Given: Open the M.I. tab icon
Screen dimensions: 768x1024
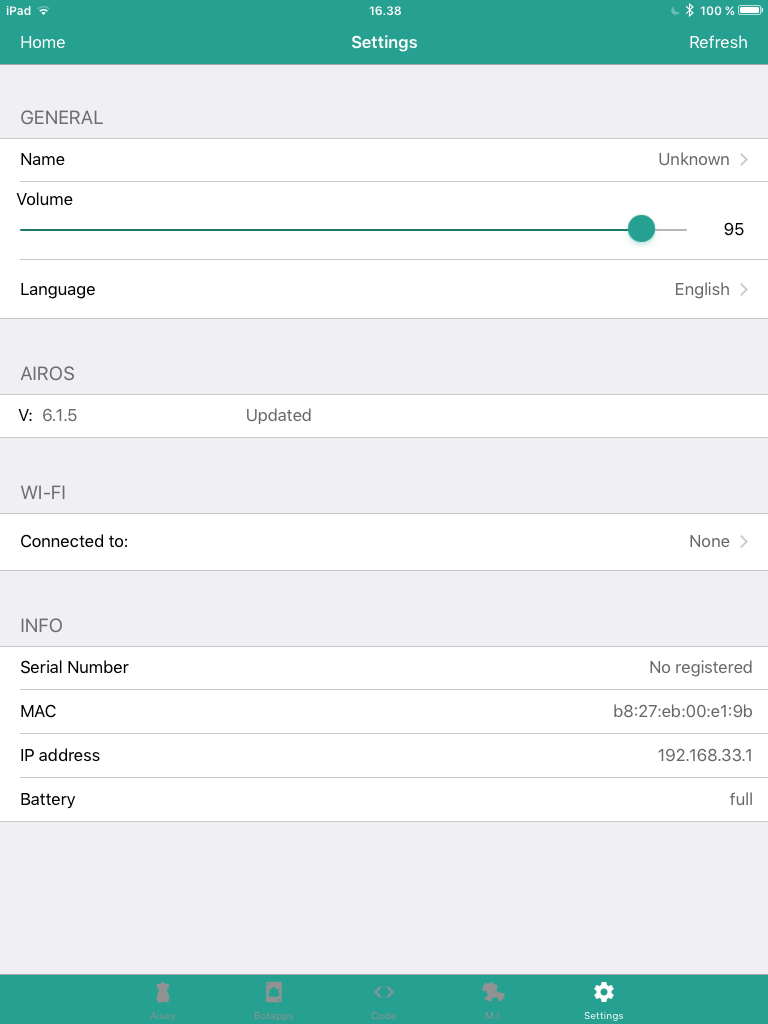Looking at the screenshot, I should [x=493, y=992].
